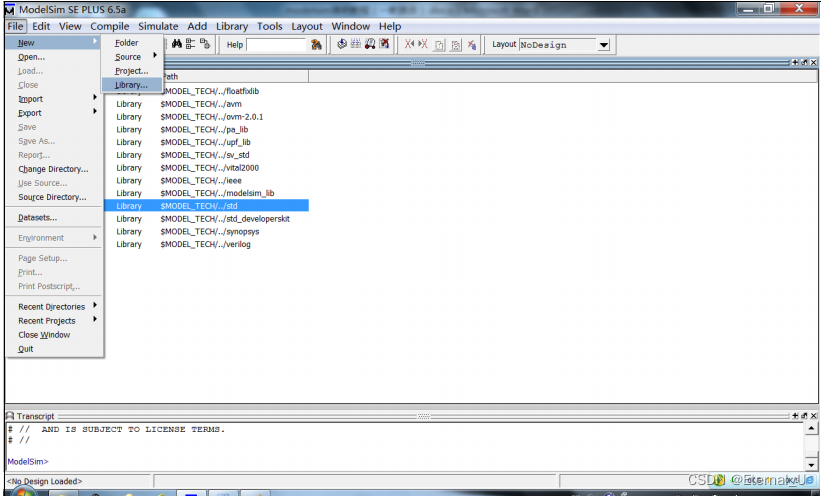821x496 pixels.
Task: Expand the Export submenu
Action: (95, 111)
